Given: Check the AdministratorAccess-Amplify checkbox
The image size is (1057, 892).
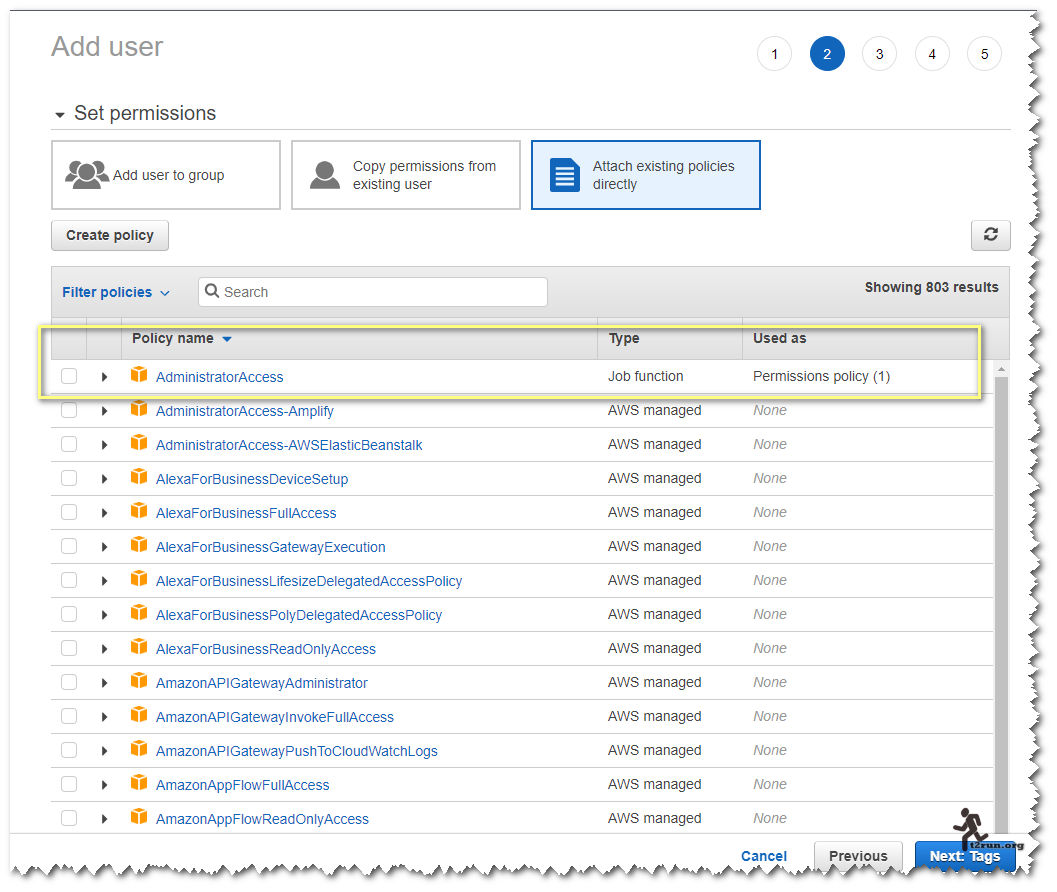Looking at the screenshot, I should [69, 410].
